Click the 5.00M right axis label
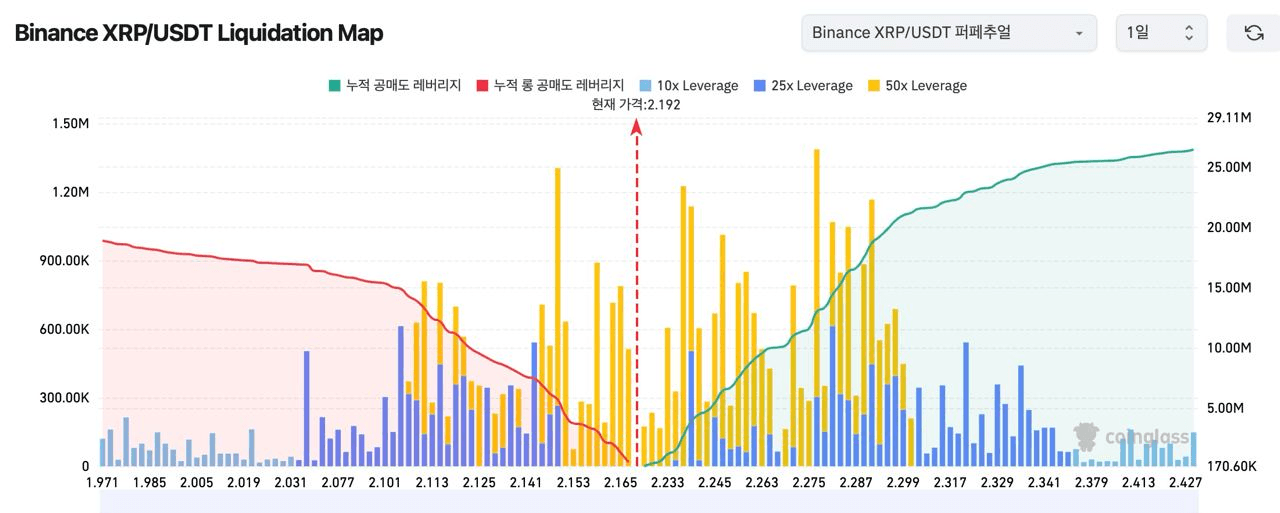1280x513 pixels. click(x=1225, y=408)
